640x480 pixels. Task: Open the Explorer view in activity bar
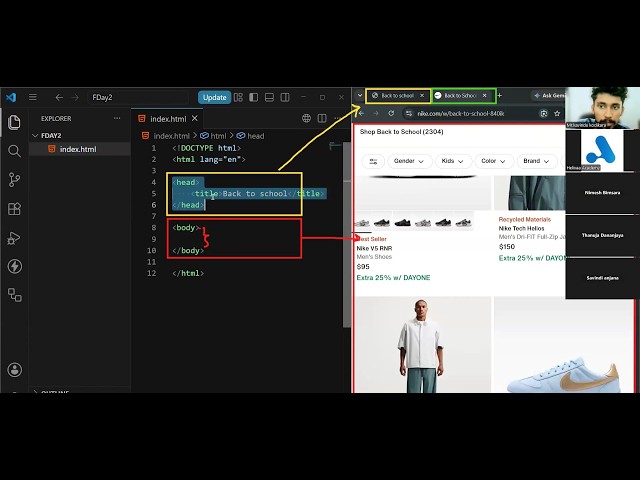14,122
